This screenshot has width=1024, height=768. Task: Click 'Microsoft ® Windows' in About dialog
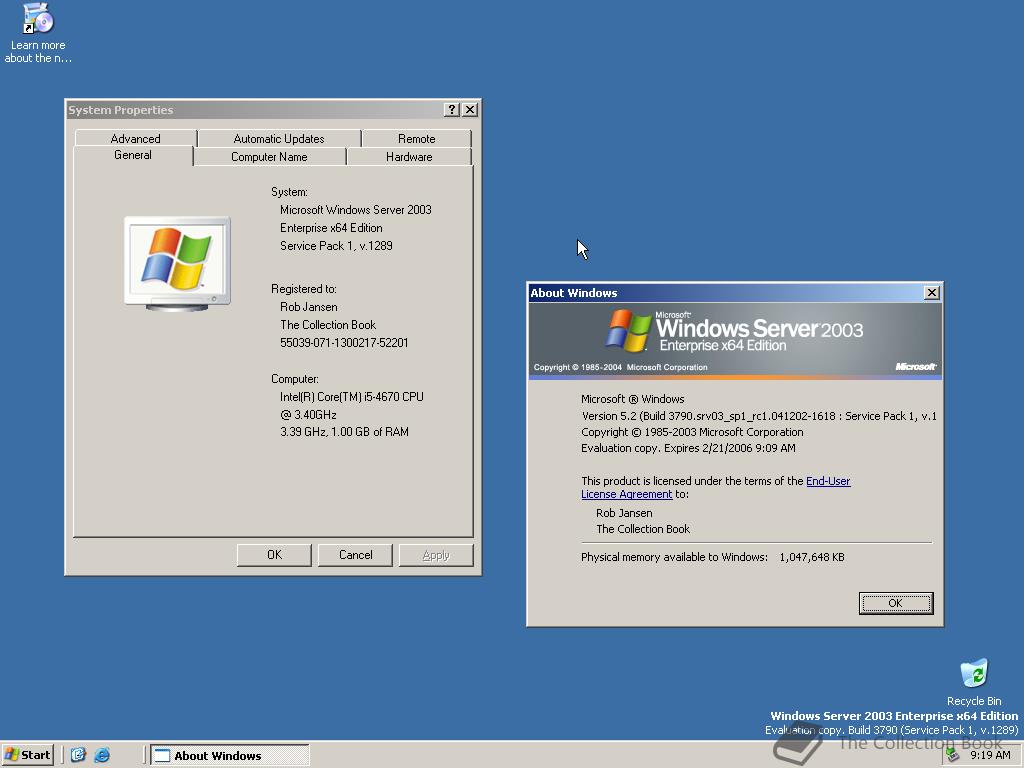pos(633,399)
